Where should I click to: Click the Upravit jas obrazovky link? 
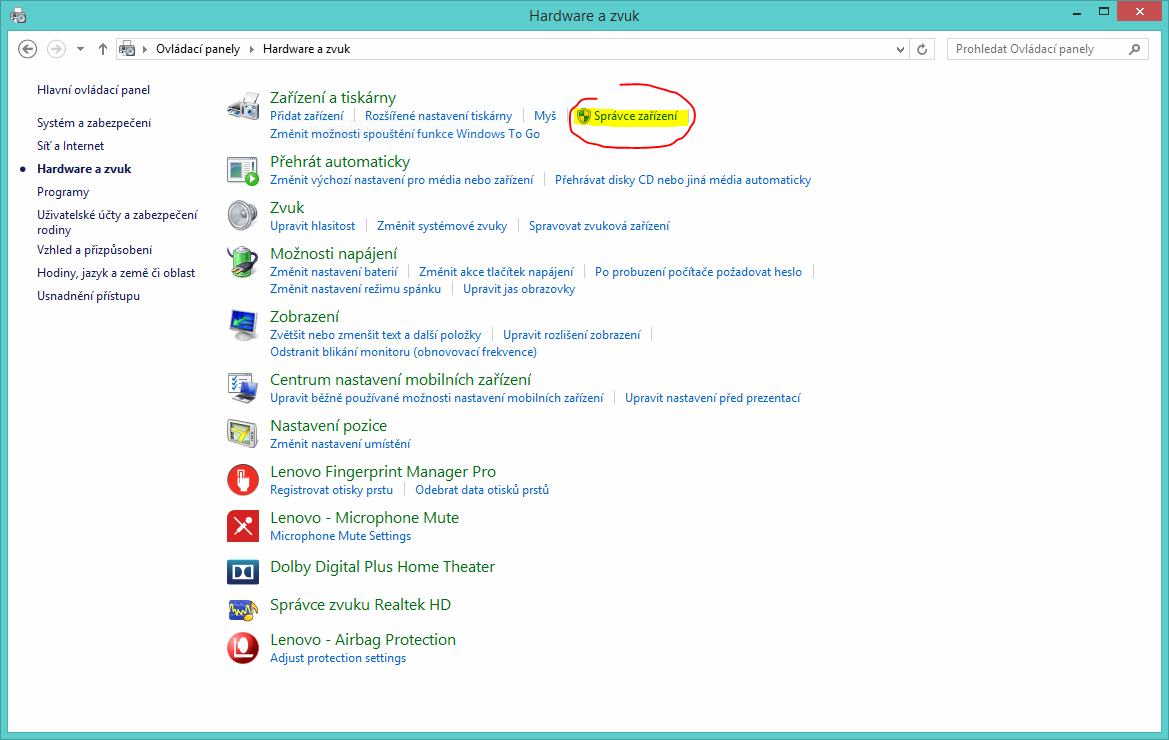click(519, 289)
